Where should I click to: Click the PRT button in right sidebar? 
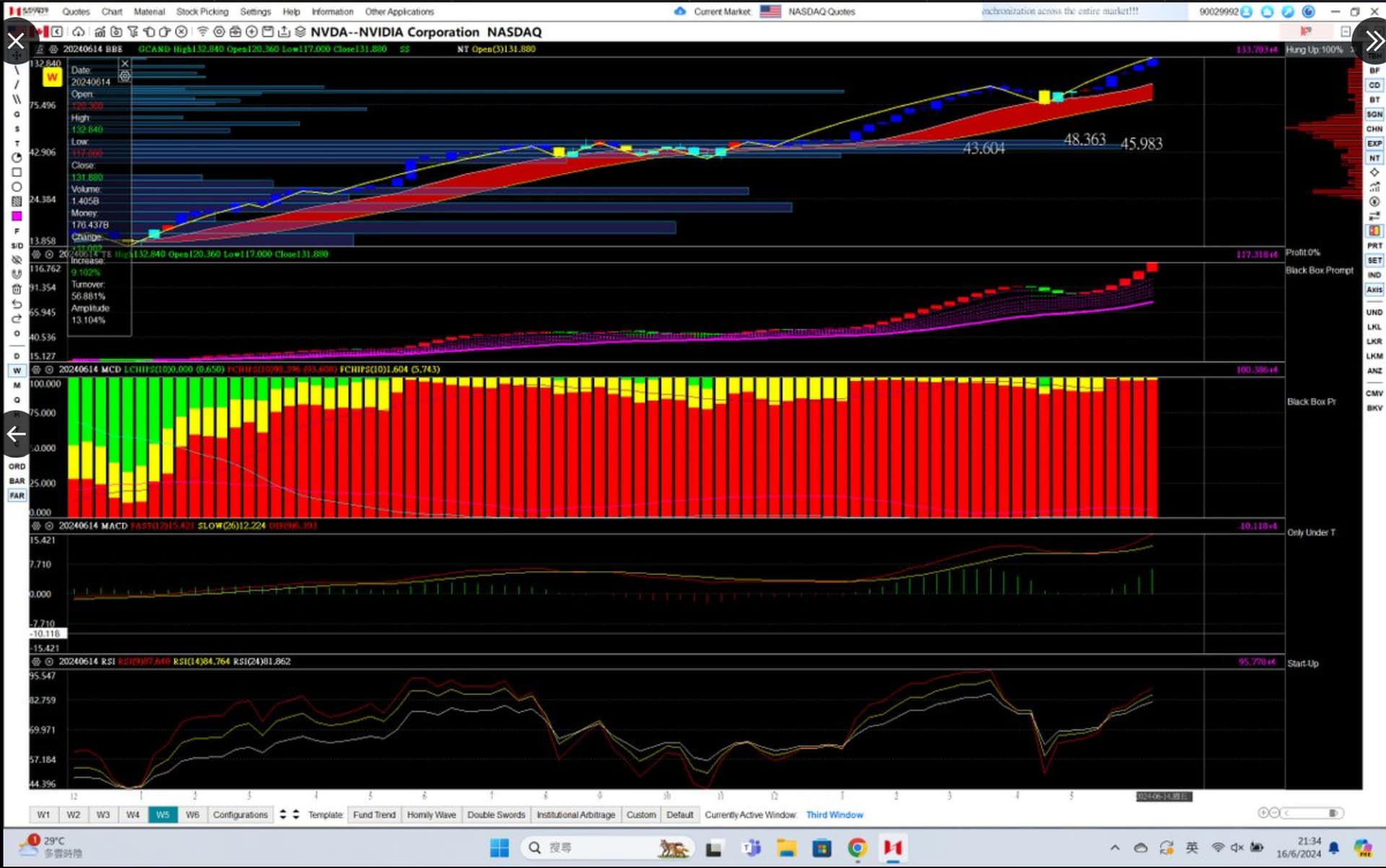[1374, 246]
